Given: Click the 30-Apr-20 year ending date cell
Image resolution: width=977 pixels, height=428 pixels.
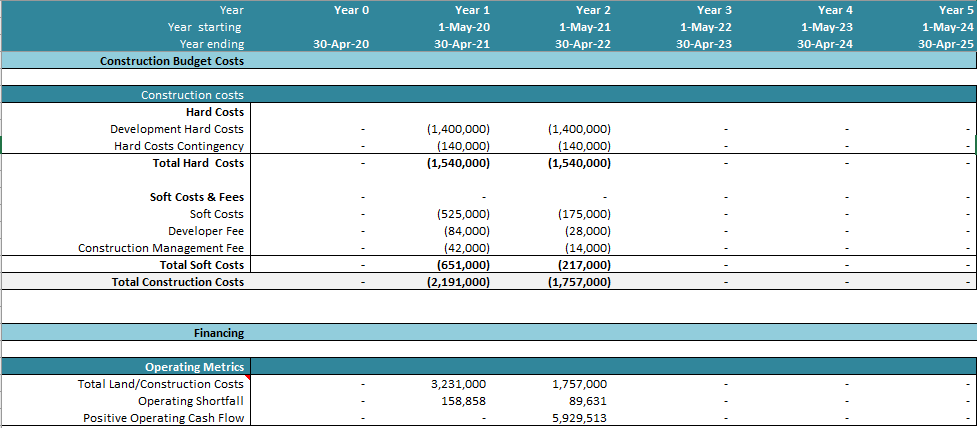Looking at the screenshot, I should [340, 44].
